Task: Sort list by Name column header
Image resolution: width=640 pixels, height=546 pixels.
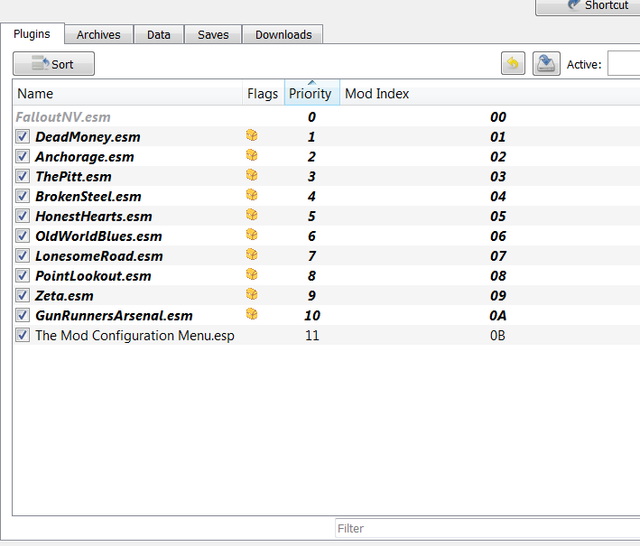Action: click(128, 93)
